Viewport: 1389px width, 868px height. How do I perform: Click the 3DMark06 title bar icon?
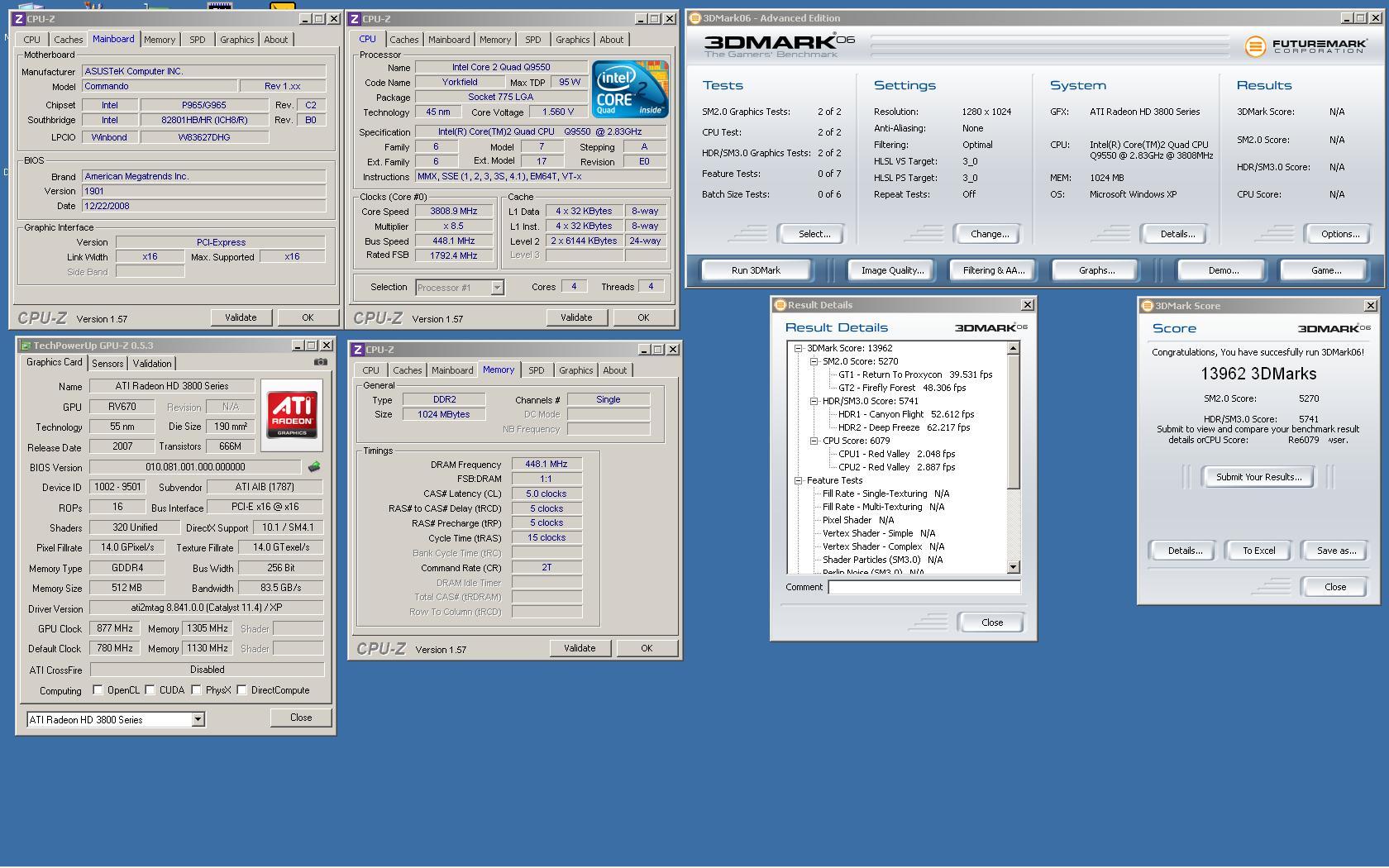point(696,18)
